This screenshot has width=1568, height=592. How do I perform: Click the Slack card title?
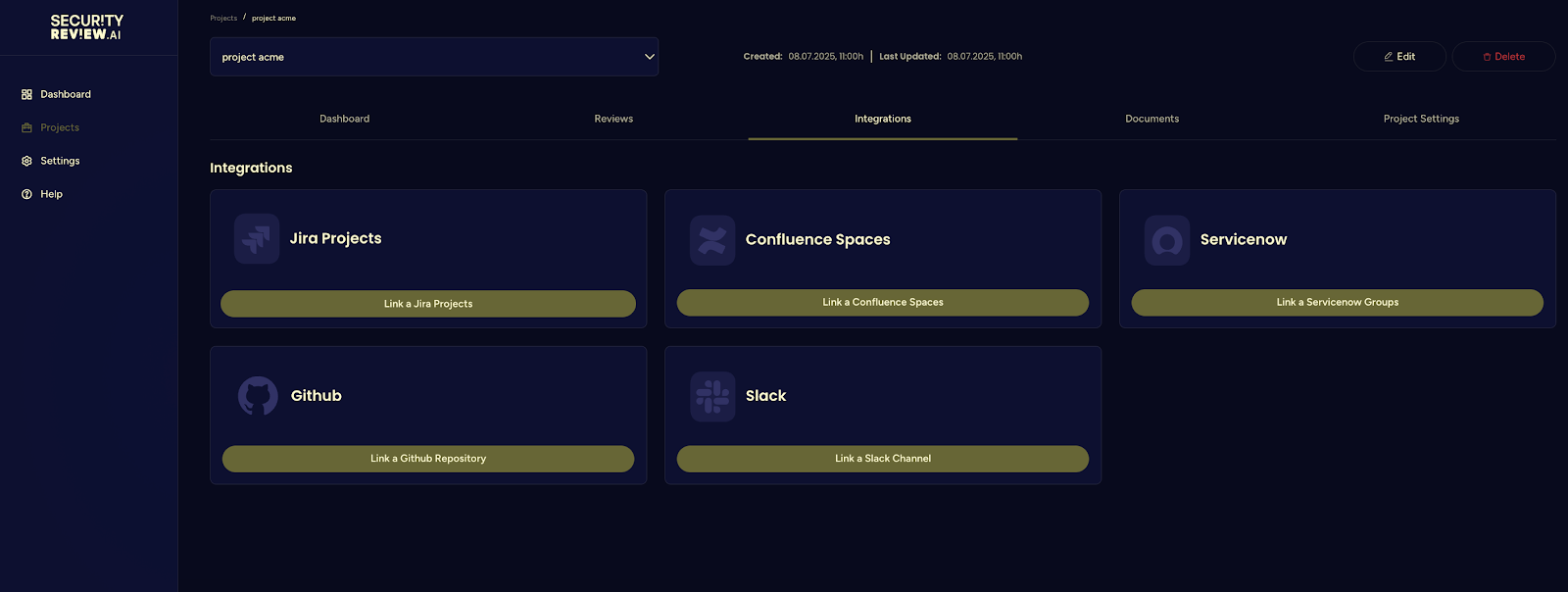766,396
